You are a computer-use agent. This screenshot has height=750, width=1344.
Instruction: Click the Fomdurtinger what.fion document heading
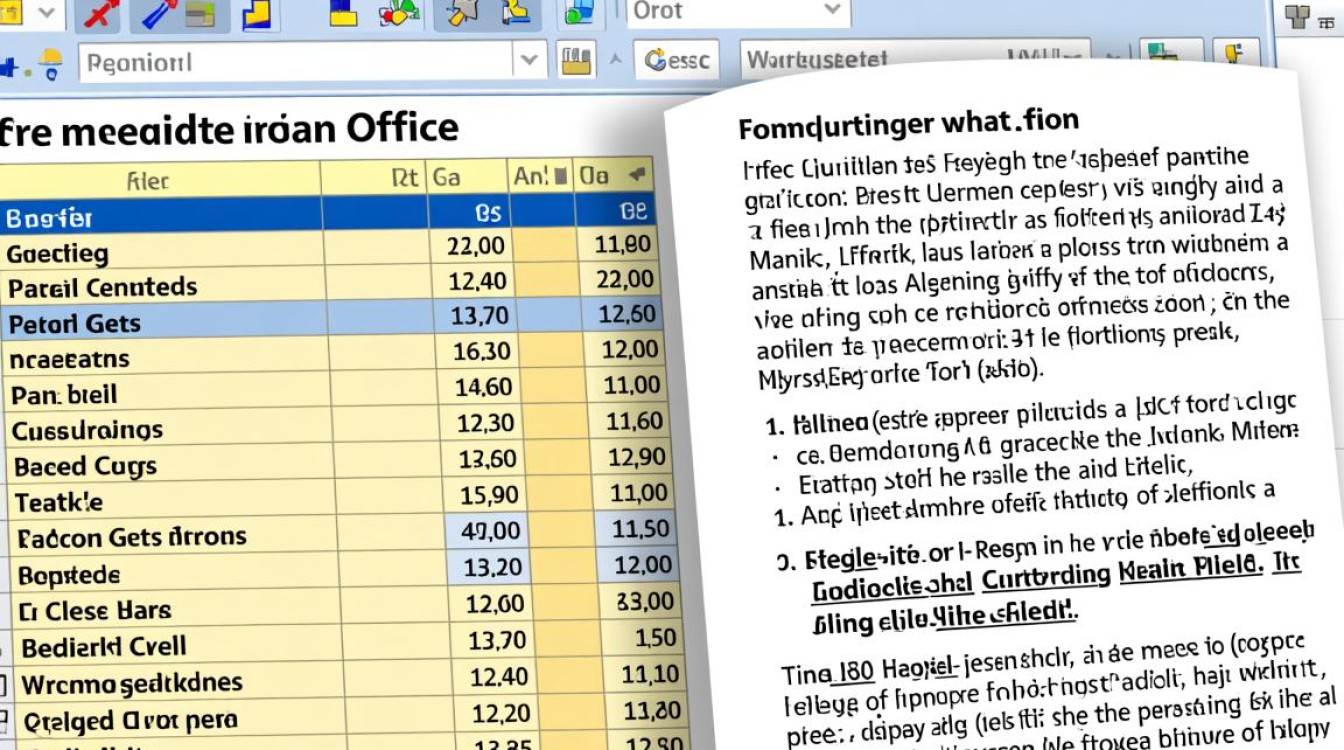point(909,124)
